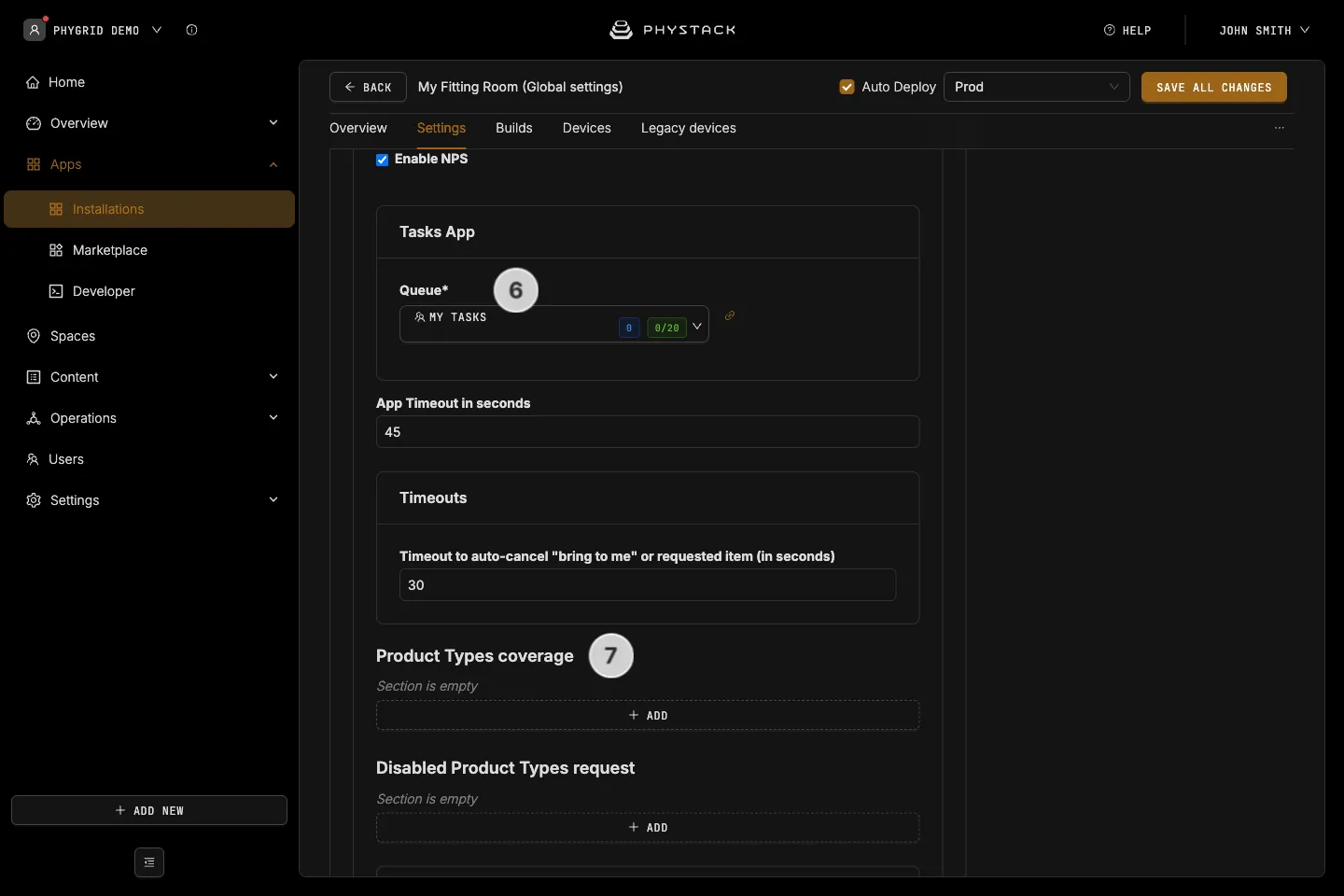Open the Prod environment dropdown

point(1037,87)
